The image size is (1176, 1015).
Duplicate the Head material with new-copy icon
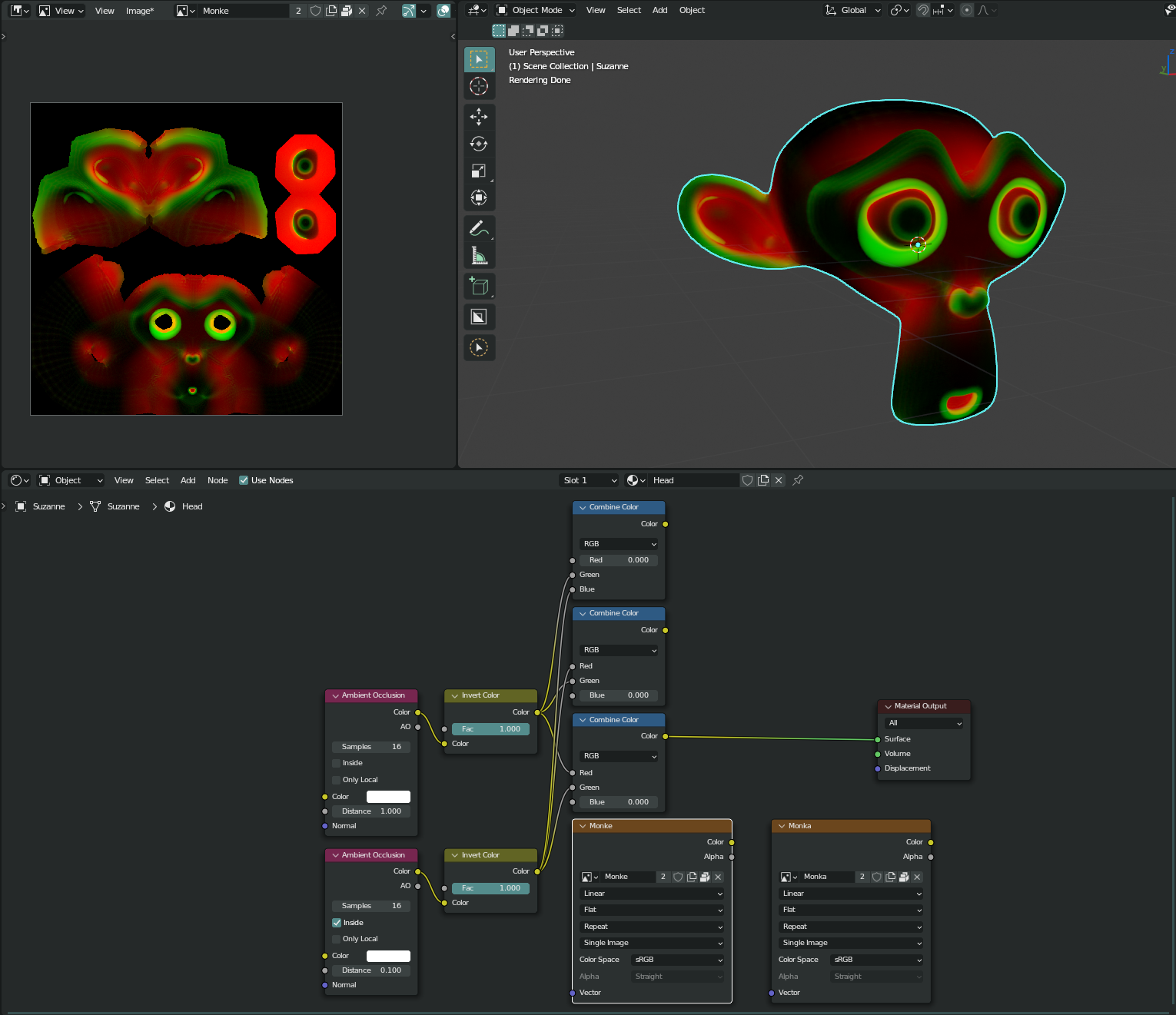pyautogui.click(x=763, y=480)
